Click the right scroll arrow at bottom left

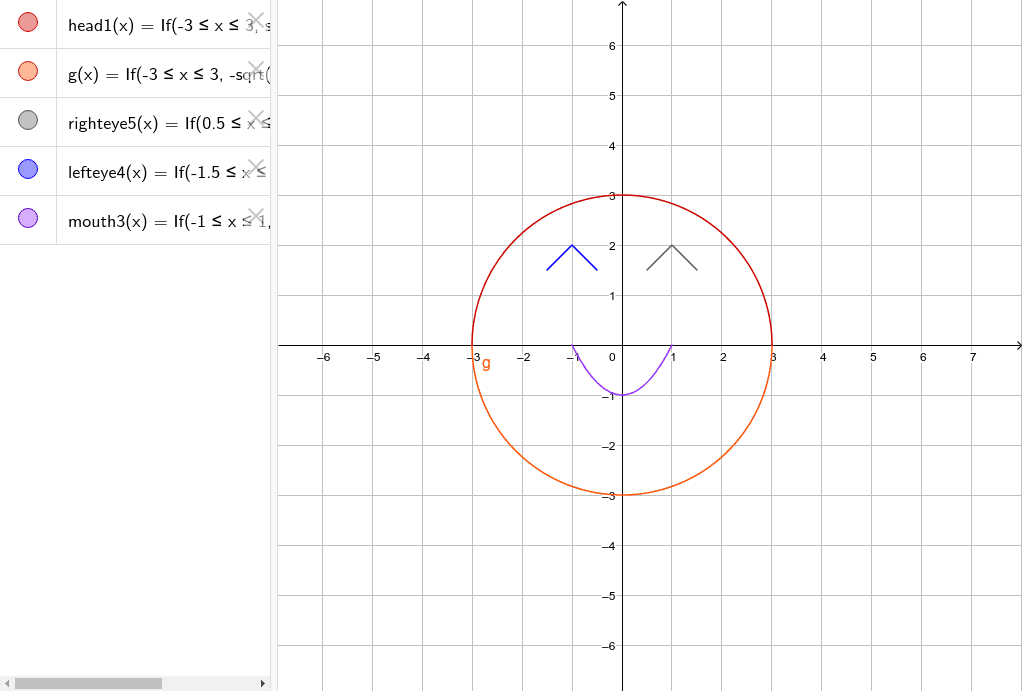[263, 683]
